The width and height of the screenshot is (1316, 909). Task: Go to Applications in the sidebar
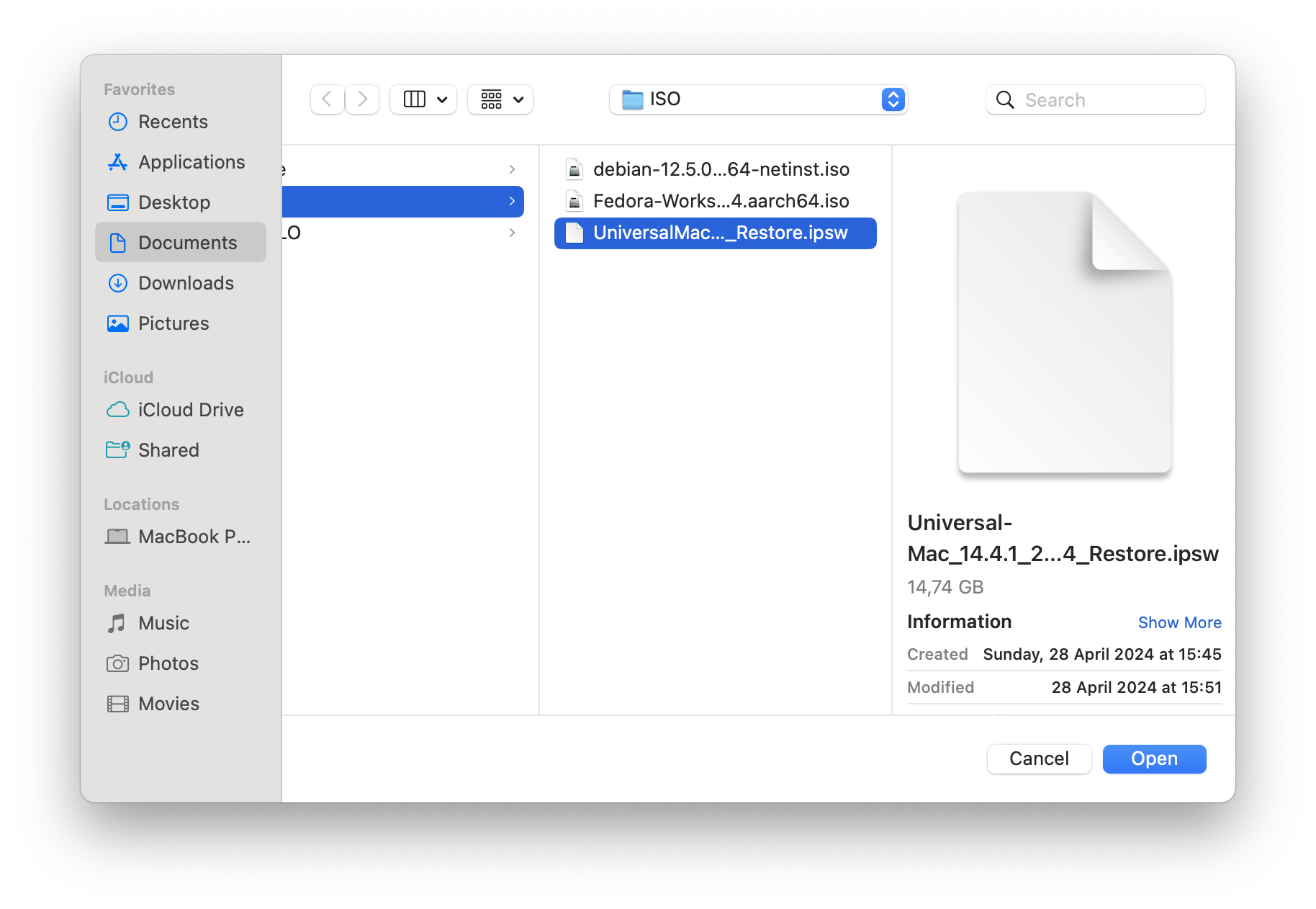(180, 162)
